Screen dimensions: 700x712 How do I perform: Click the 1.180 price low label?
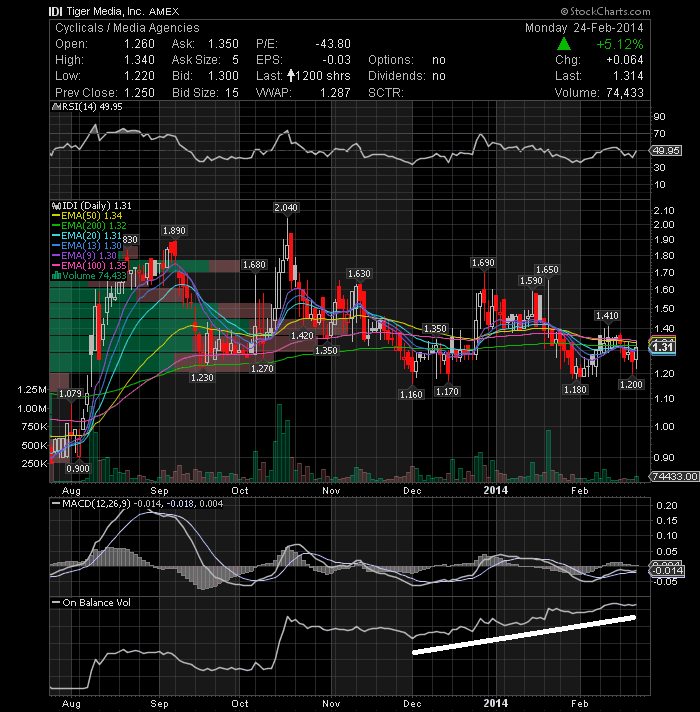click(x=575, y=390)
